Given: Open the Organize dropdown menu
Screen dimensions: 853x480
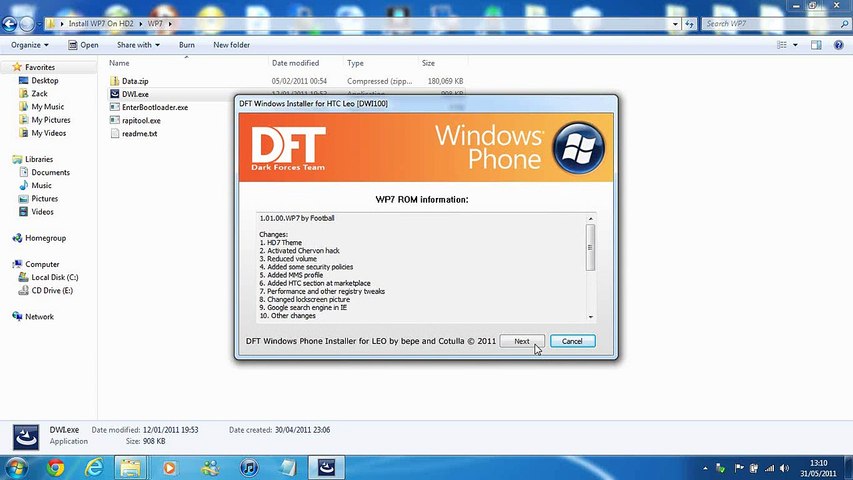Looking at the screenshot, I should click(30, 45).
